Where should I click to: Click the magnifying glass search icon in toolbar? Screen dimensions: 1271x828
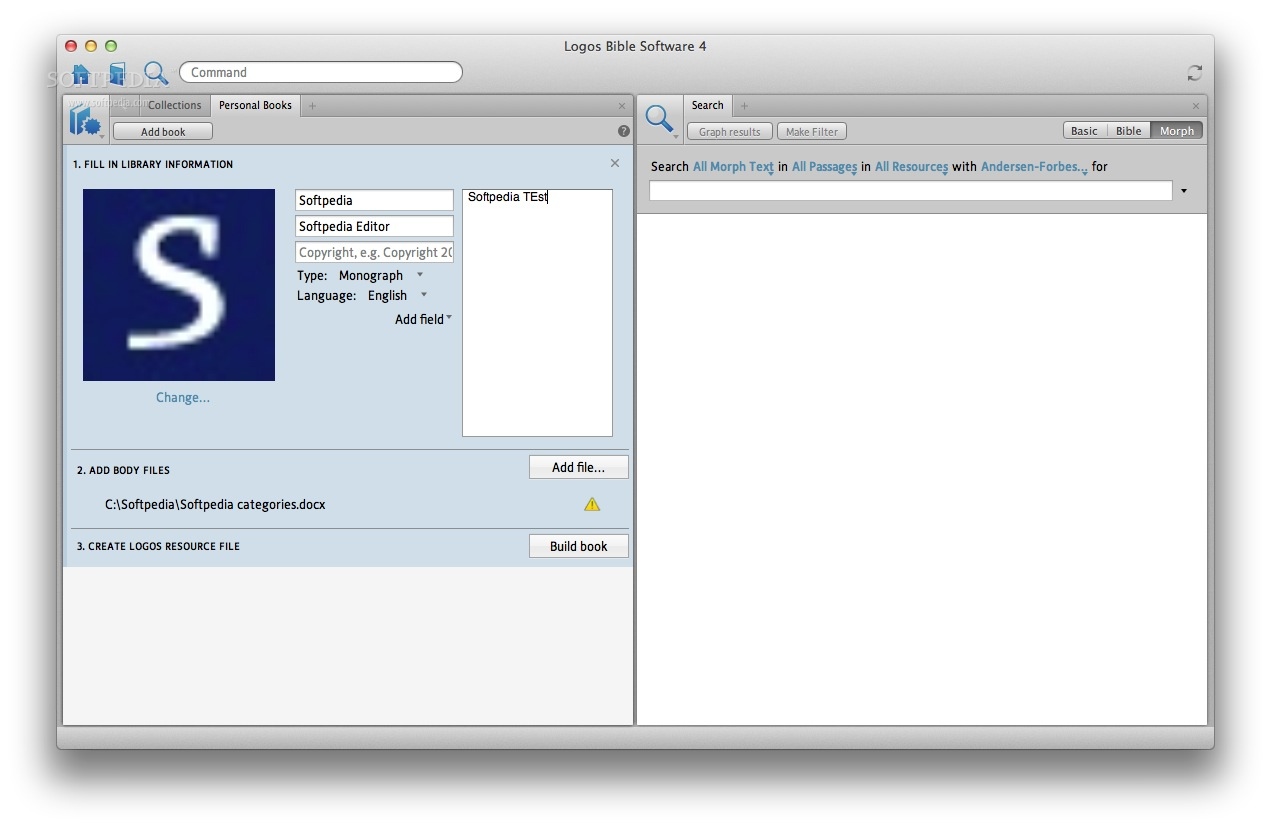click(156, 72)
